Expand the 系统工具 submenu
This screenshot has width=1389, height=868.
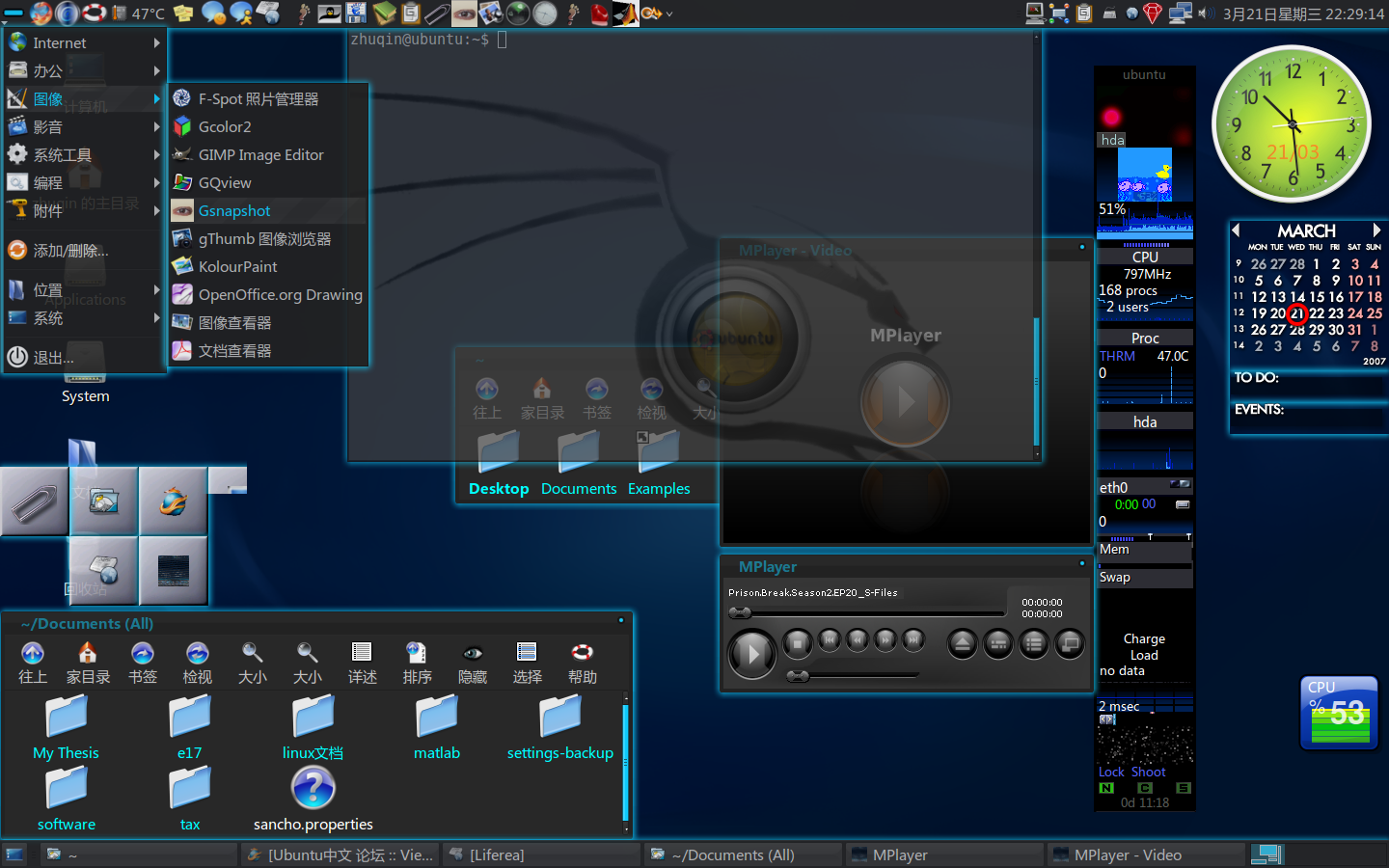point(84,154)
